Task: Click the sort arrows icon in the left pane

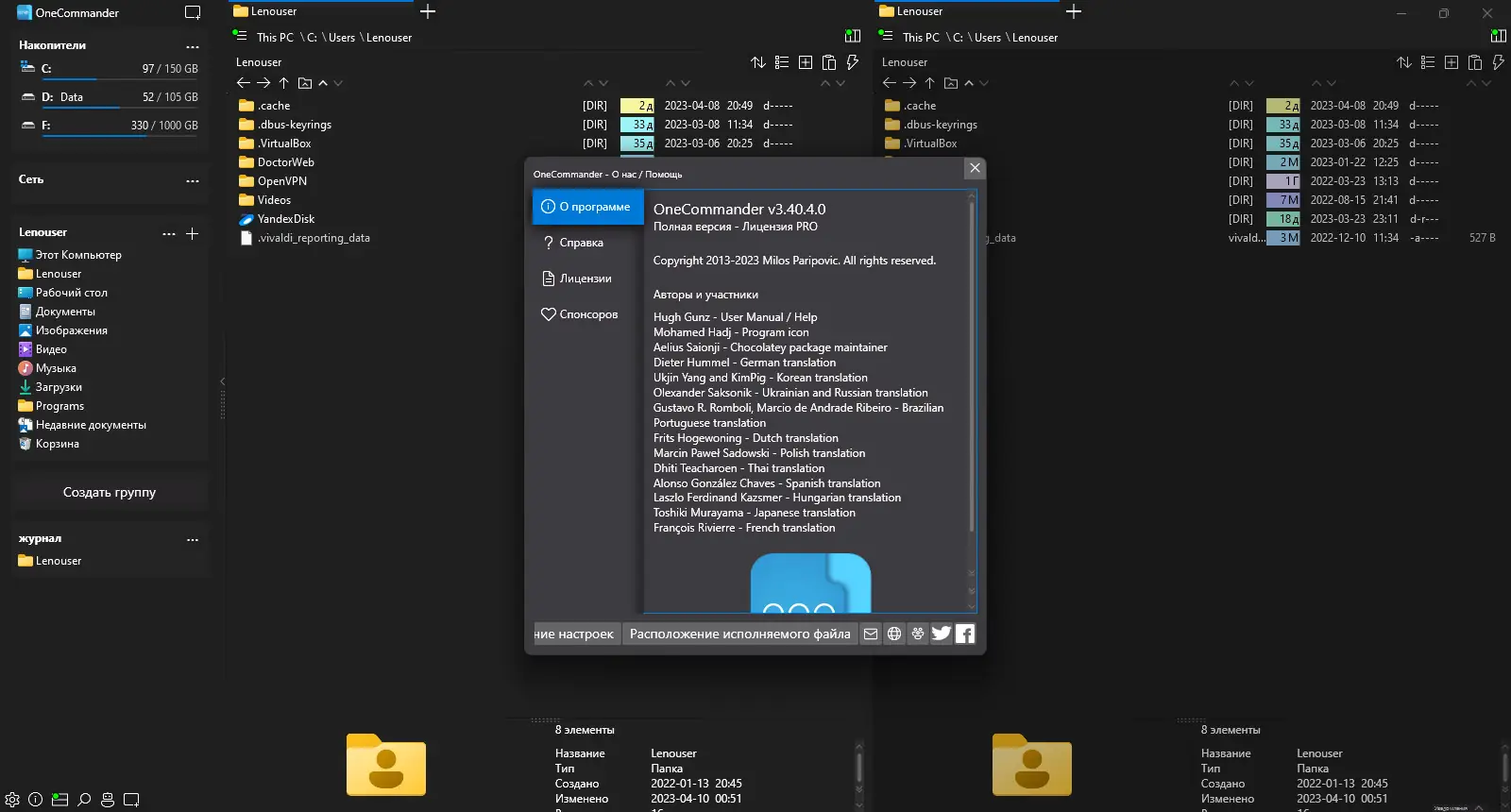Action: click(x=758, y=62)
